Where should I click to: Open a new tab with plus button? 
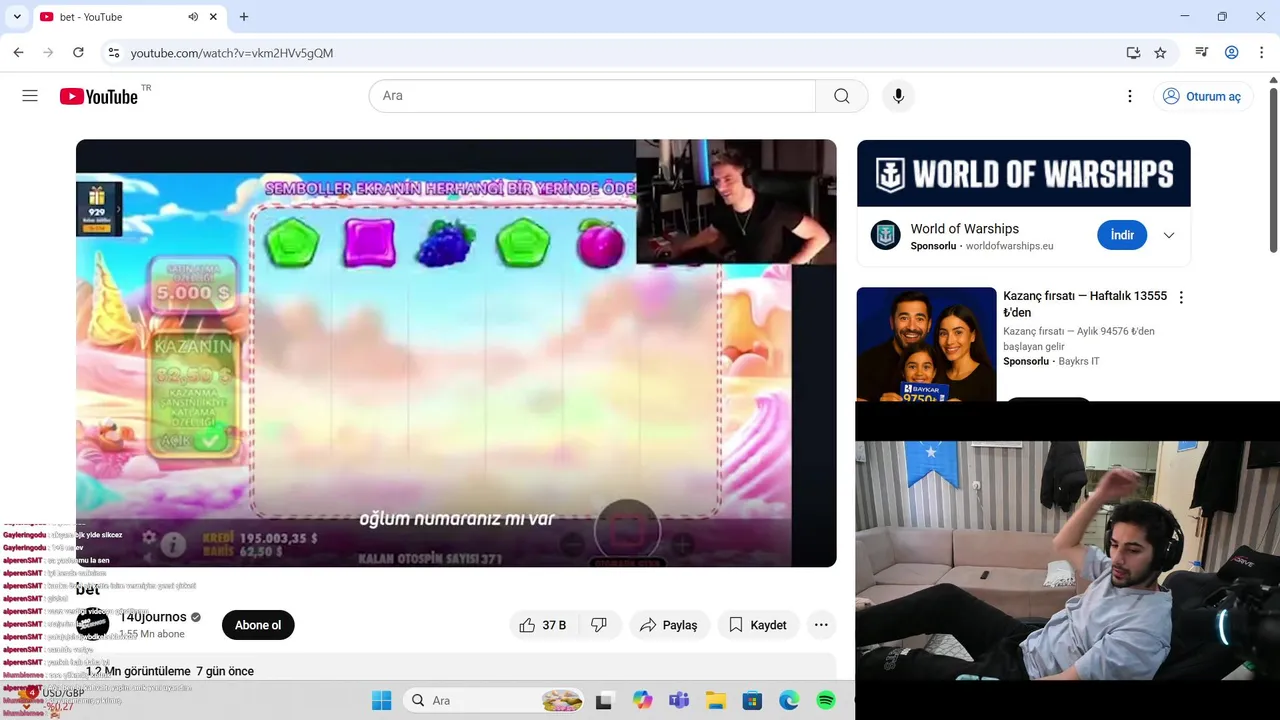click(244, 17)
